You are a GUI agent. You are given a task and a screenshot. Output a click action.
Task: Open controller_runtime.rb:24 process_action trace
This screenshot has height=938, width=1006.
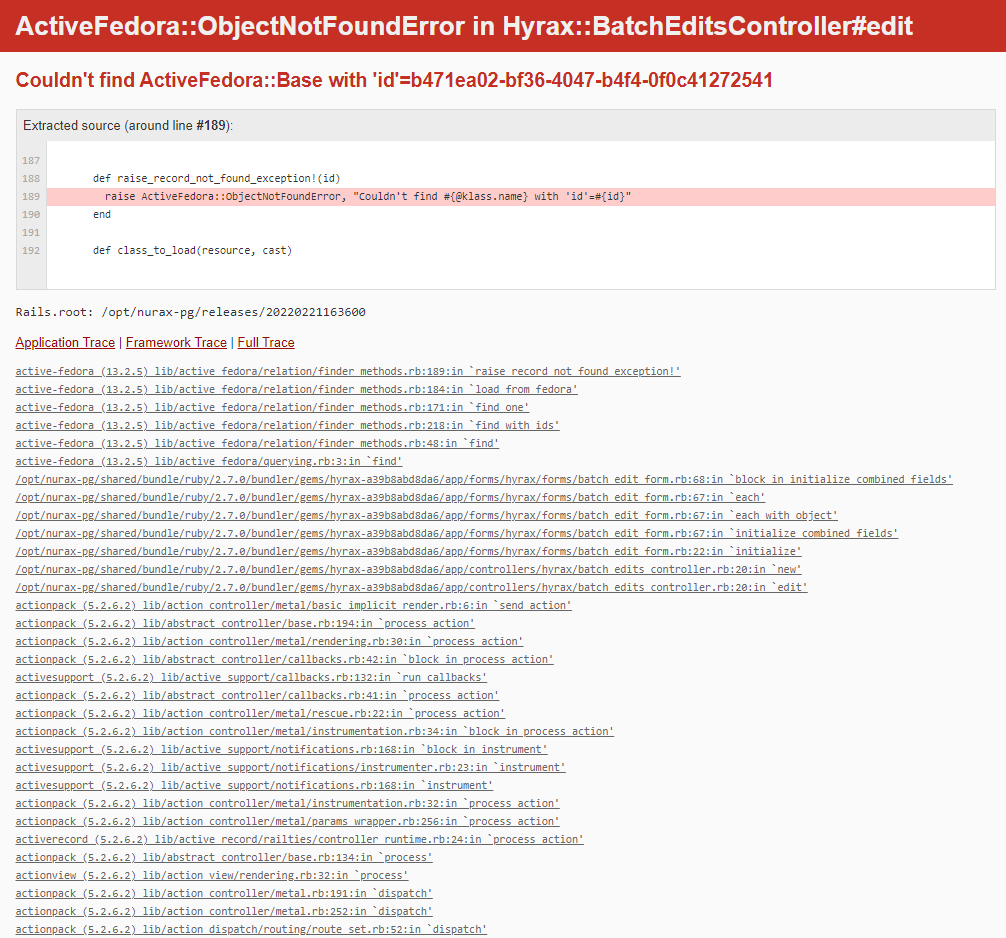coord(300,839)
